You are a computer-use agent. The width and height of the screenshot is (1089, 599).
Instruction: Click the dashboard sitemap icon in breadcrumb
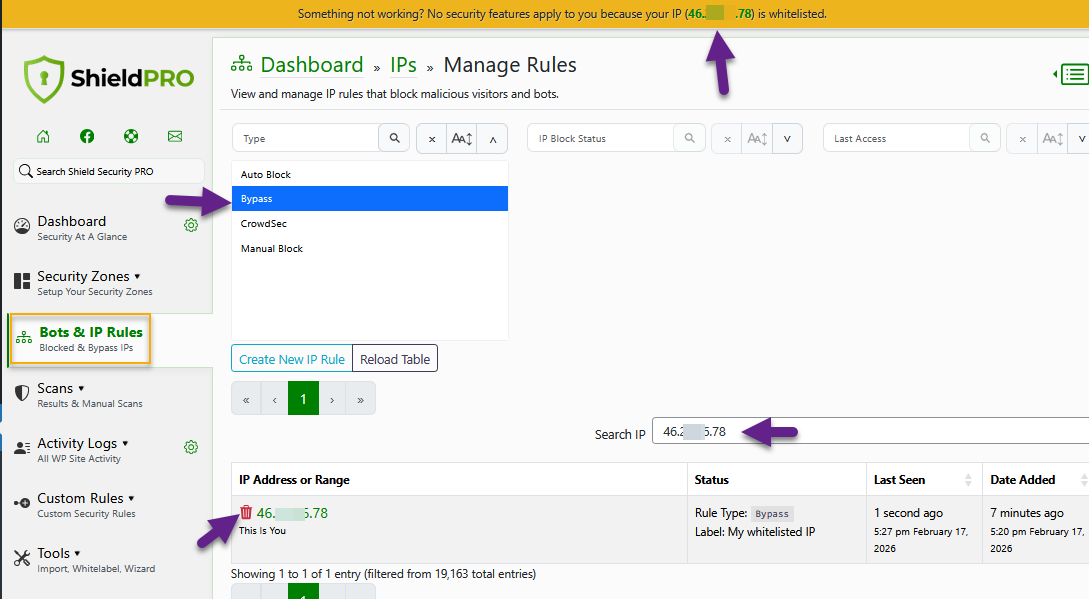[x=241, y=64]
